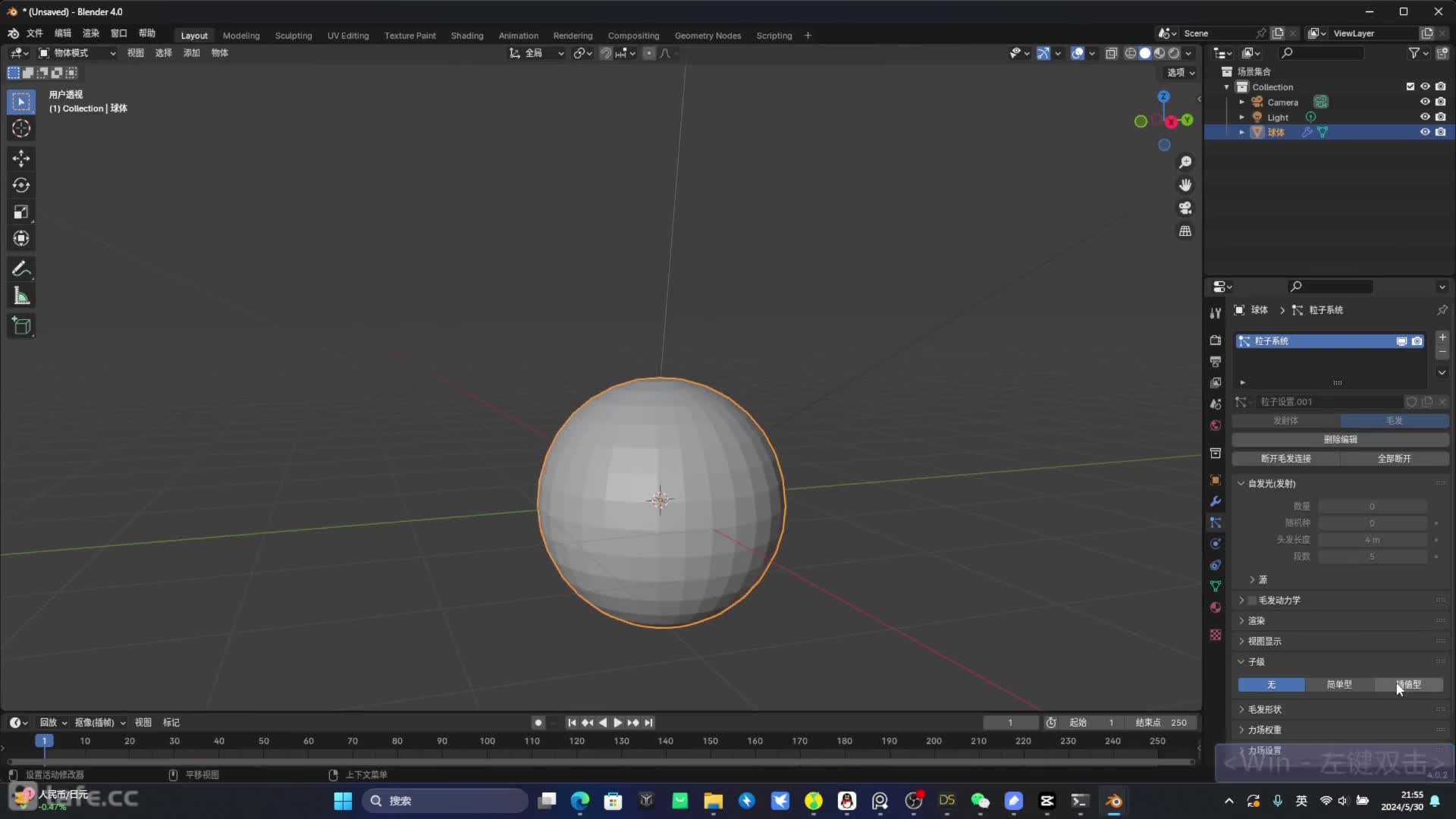Click the 全部断开 button
This screenshot has width=1456, height=819.
(1394, 459)
